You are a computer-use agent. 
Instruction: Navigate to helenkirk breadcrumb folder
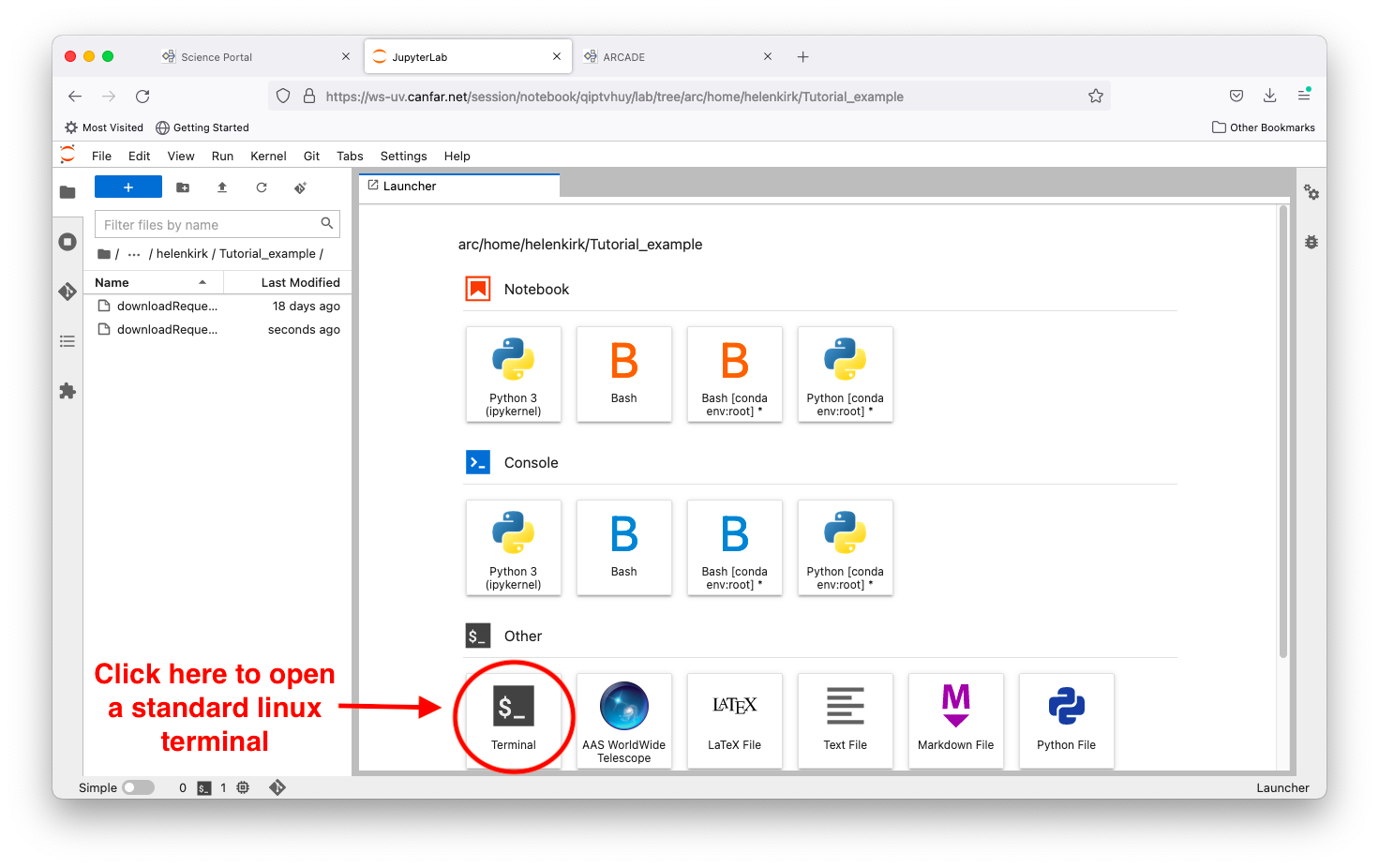182,253
